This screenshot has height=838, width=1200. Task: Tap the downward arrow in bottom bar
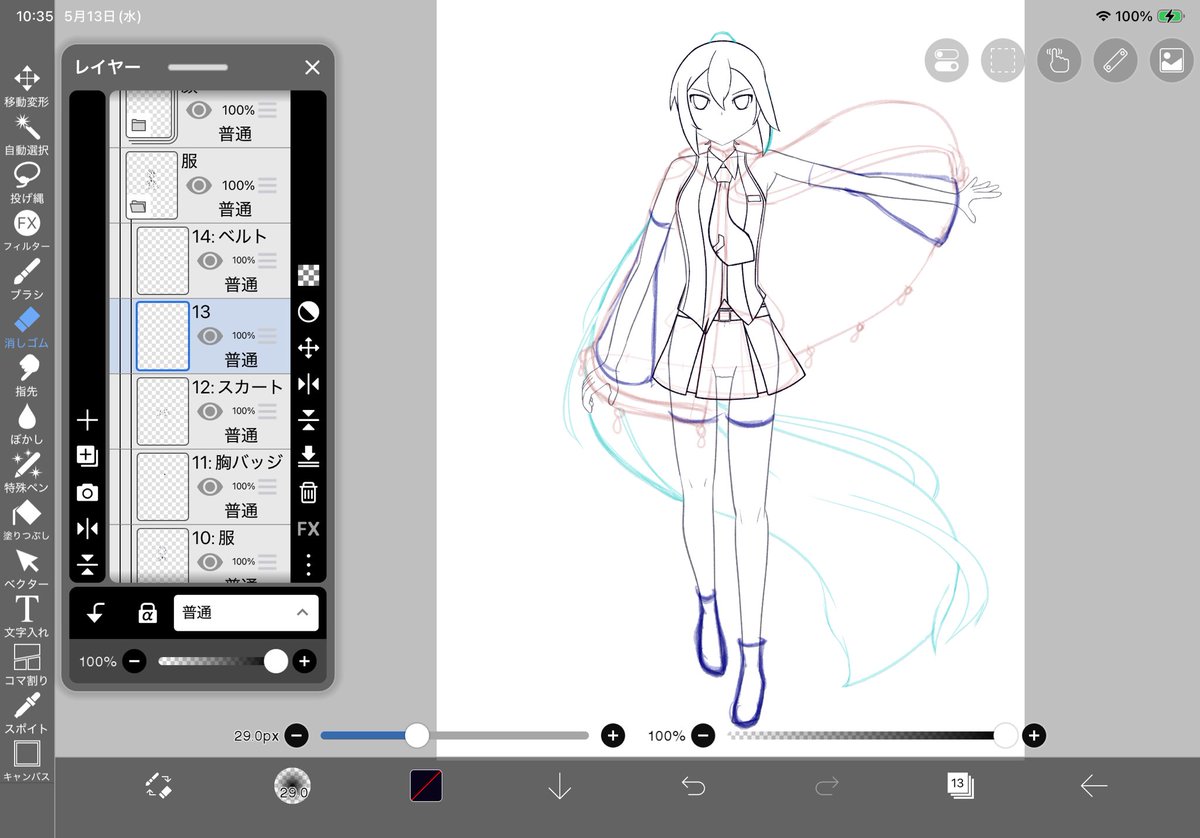pyautogui.click(x=559, y=786)
